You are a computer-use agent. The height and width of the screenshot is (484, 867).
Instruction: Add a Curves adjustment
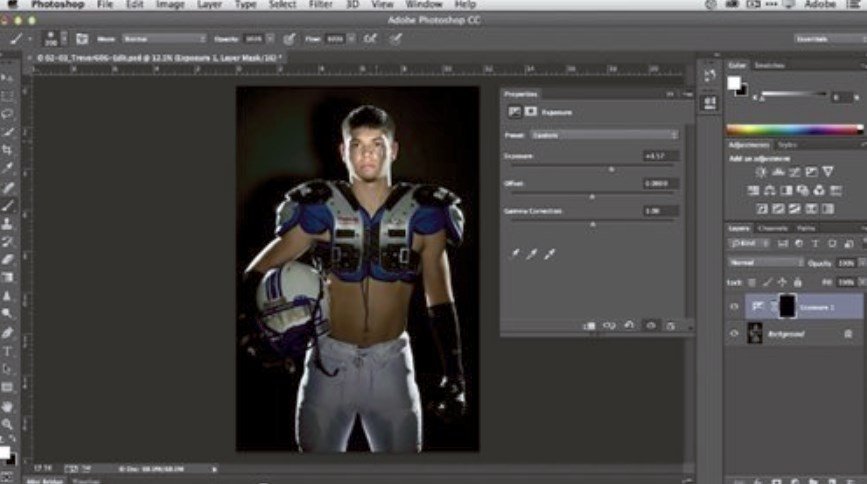click(795, 172)
